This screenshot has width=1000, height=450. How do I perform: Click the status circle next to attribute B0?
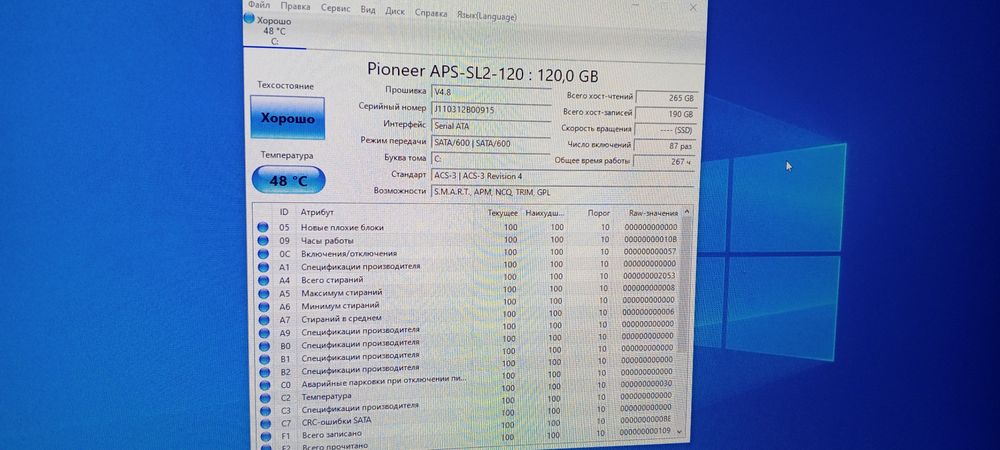point(263,346)
